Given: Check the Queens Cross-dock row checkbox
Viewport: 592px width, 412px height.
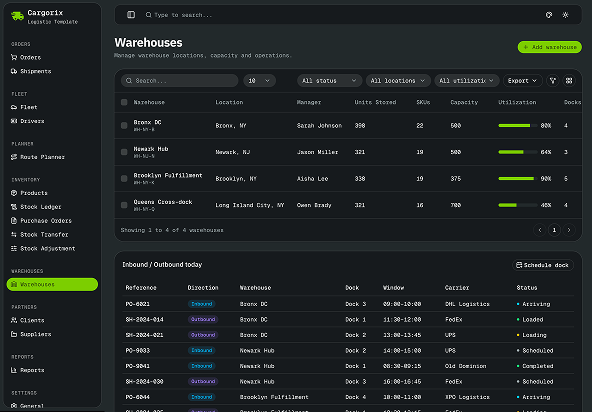Looking at the screenshot, I should pos(124,205).
